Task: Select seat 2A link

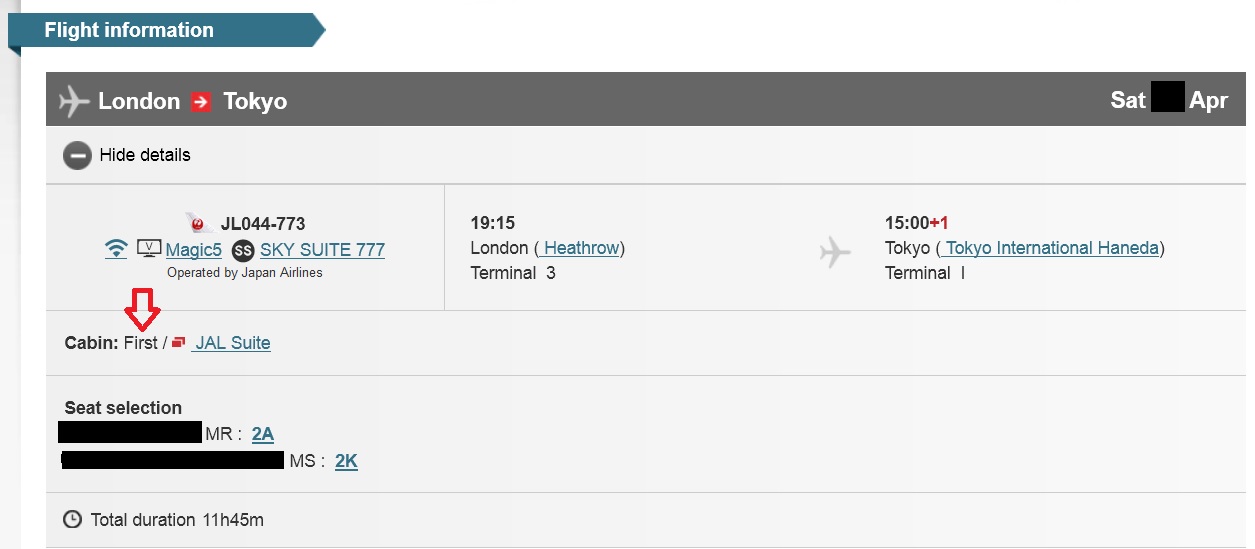Action: coord(263,434)
